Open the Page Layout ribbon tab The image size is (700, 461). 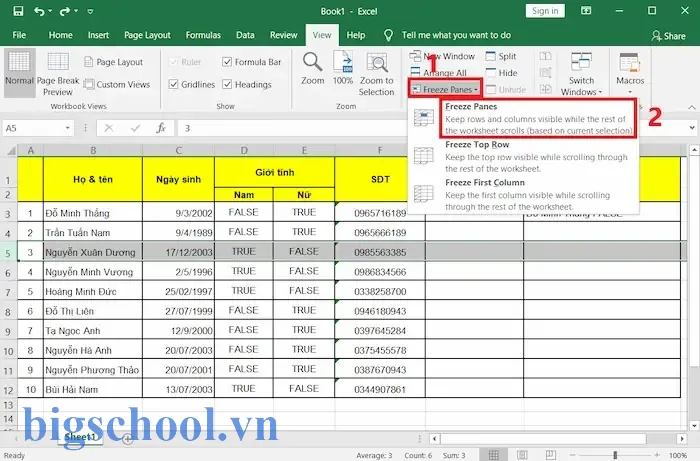(147, 35)
